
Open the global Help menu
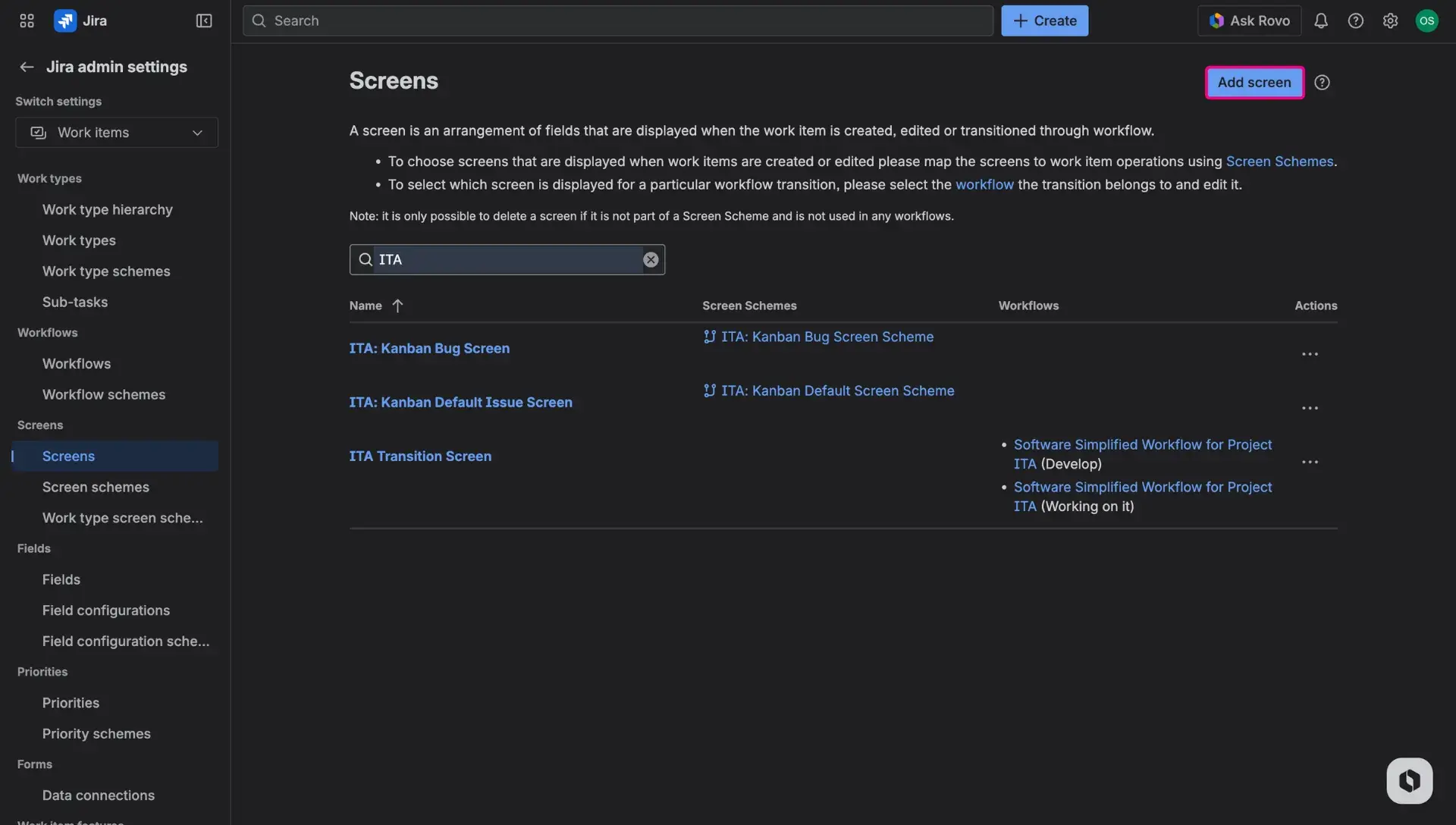[1356, 20]
